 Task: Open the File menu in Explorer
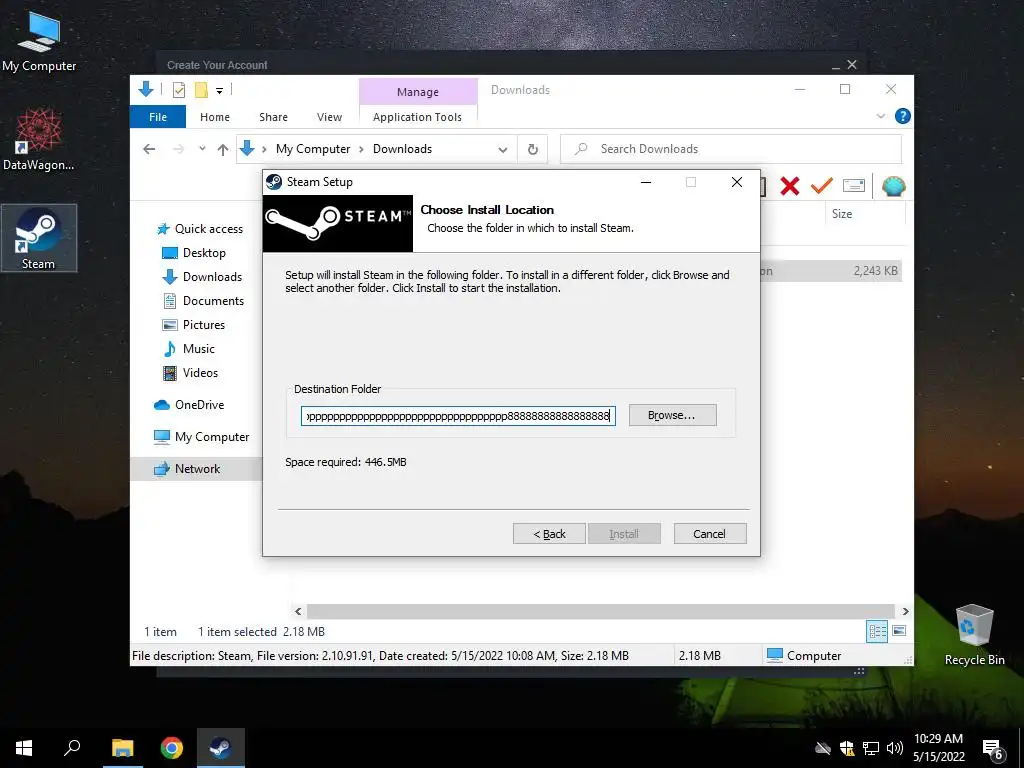158,117
